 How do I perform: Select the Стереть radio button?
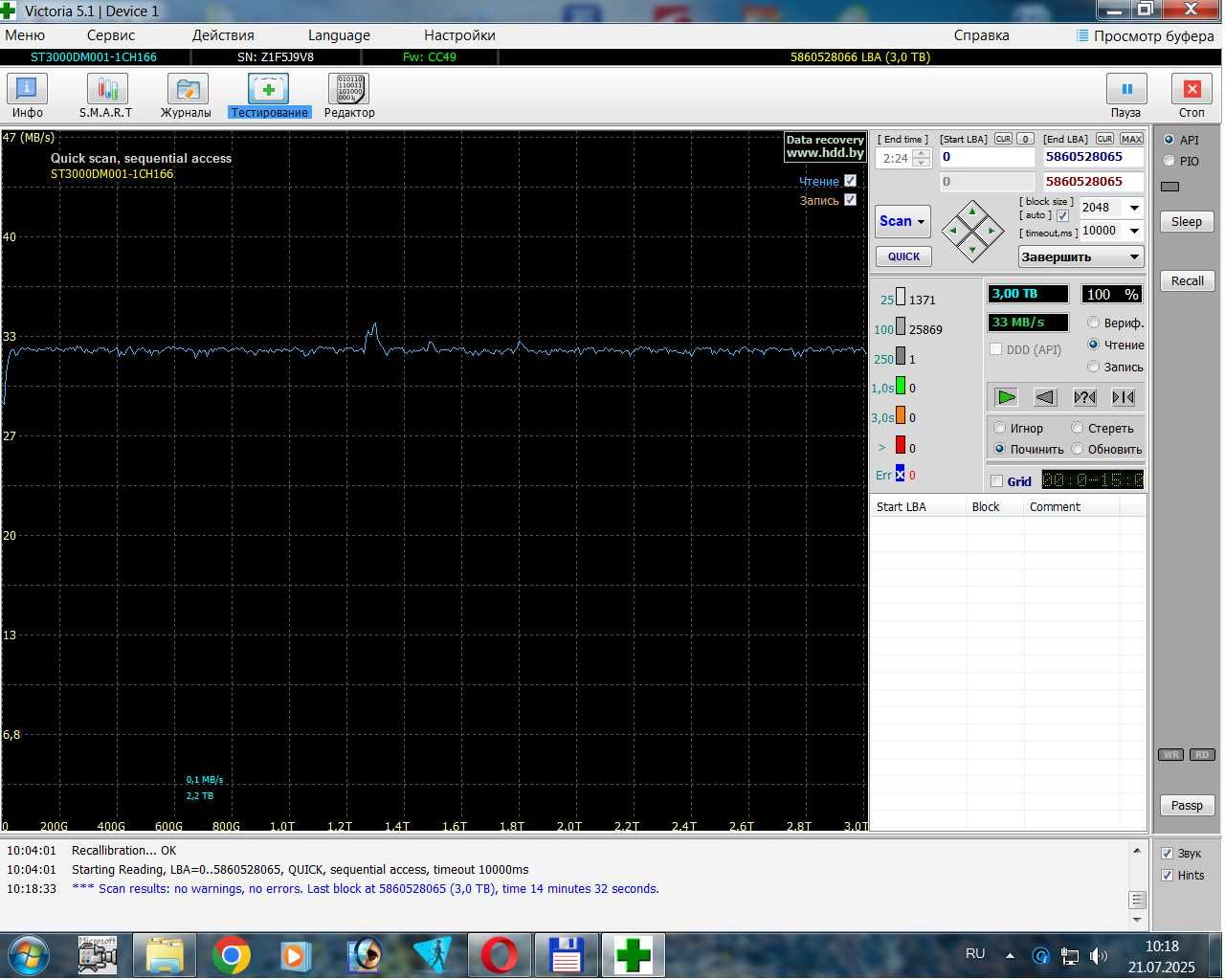tap(1077, 428)
